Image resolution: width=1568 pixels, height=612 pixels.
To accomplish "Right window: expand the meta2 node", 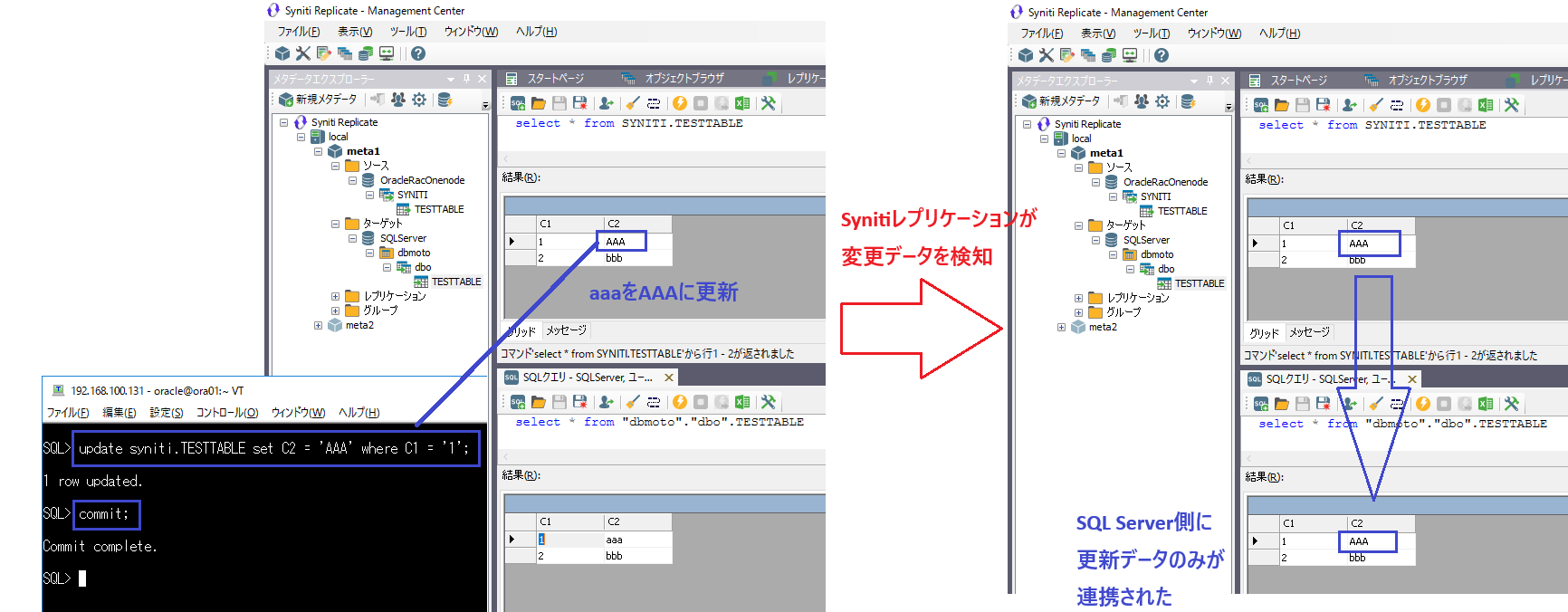I will 1061,327.
